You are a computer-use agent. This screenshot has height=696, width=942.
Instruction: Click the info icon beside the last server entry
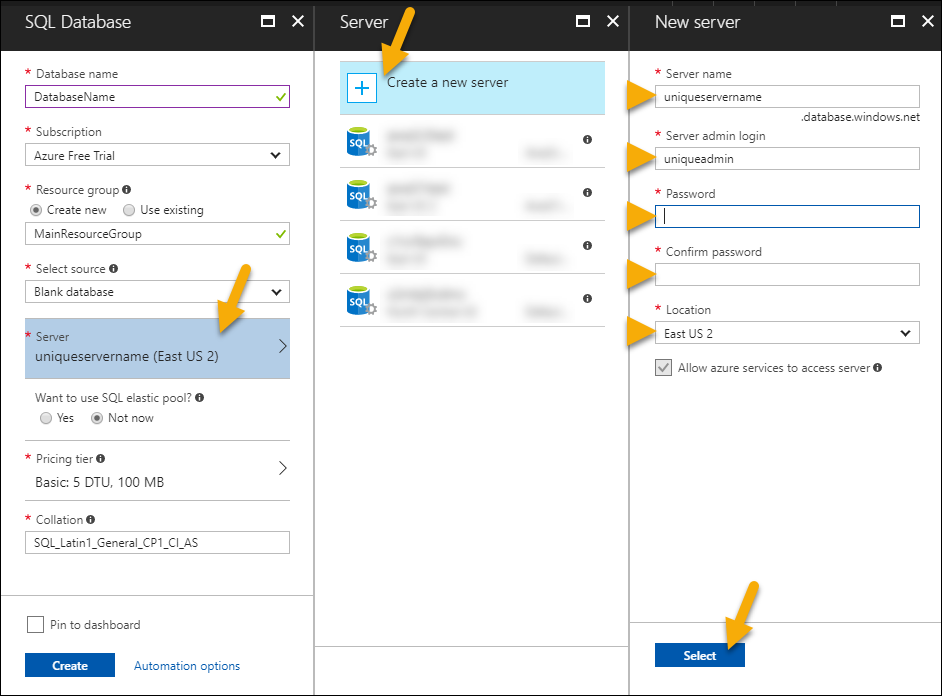(587, 299)
